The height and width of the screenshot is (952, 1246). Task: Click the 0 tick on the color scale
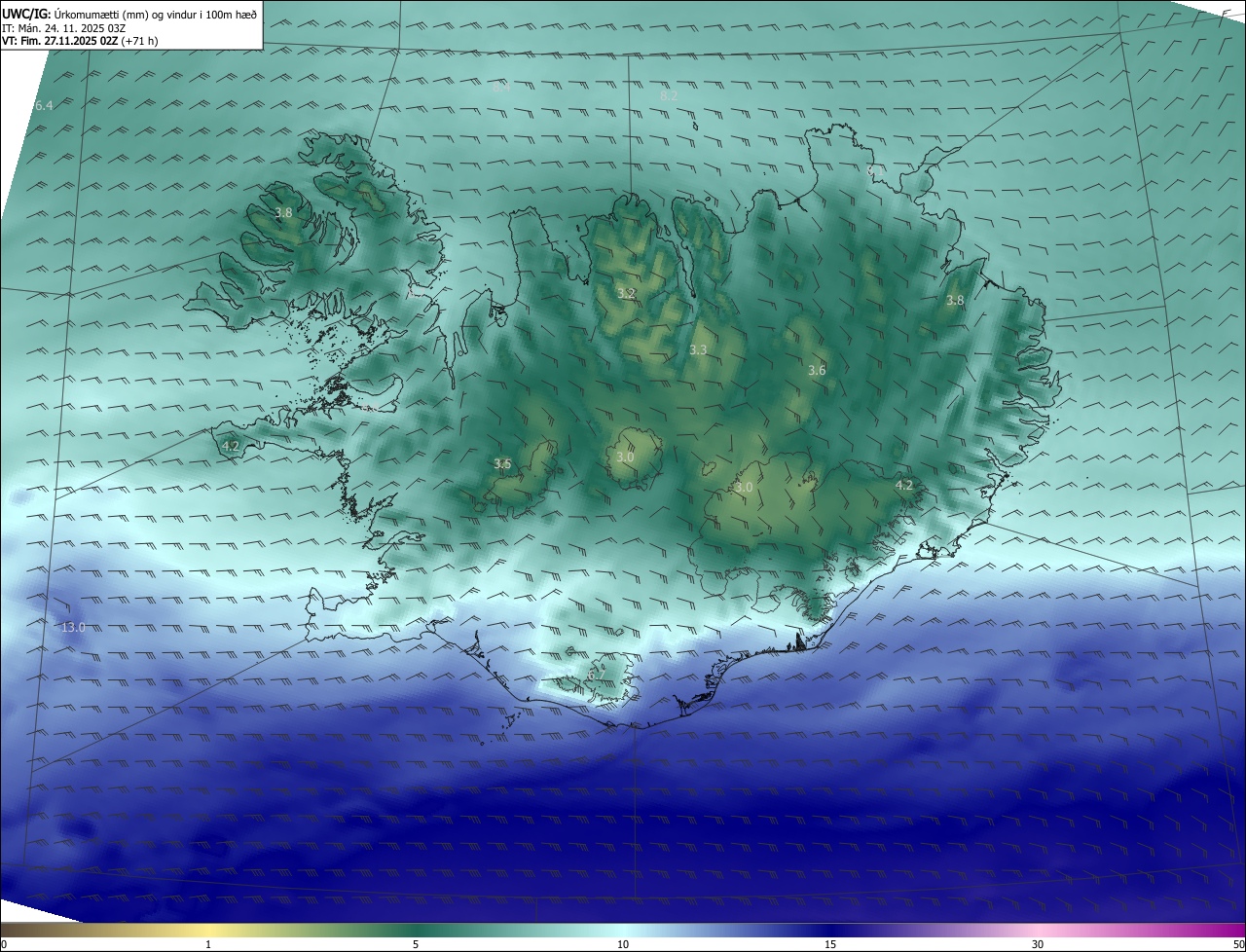(3, 944)
